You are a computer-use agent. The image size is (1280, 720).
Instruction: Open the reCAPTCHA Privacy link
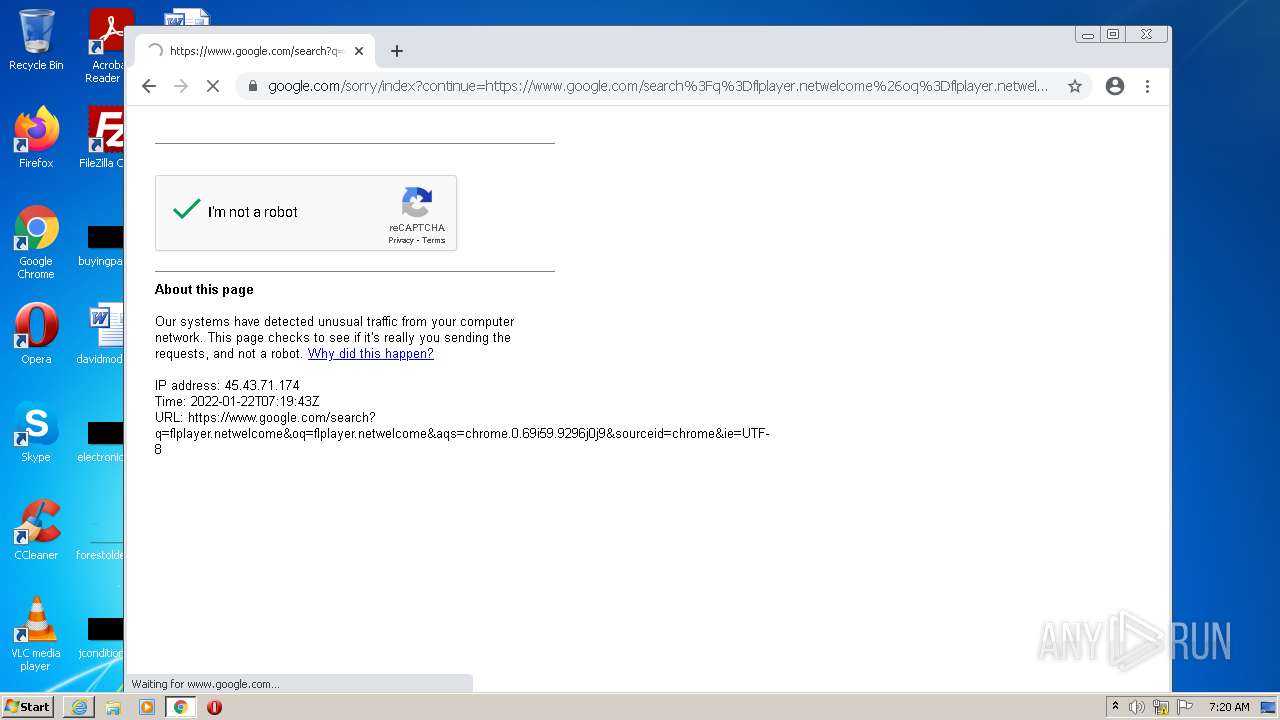400,240
